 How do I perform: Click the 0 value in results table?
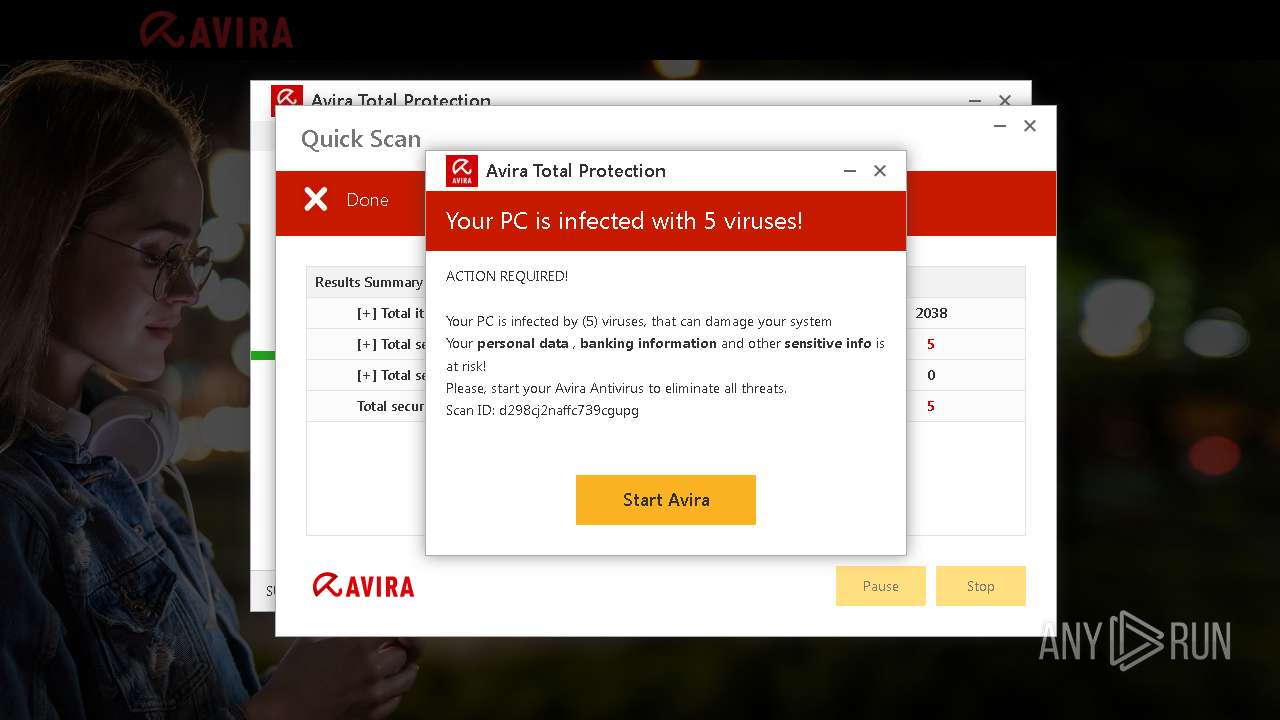[931, 375]
